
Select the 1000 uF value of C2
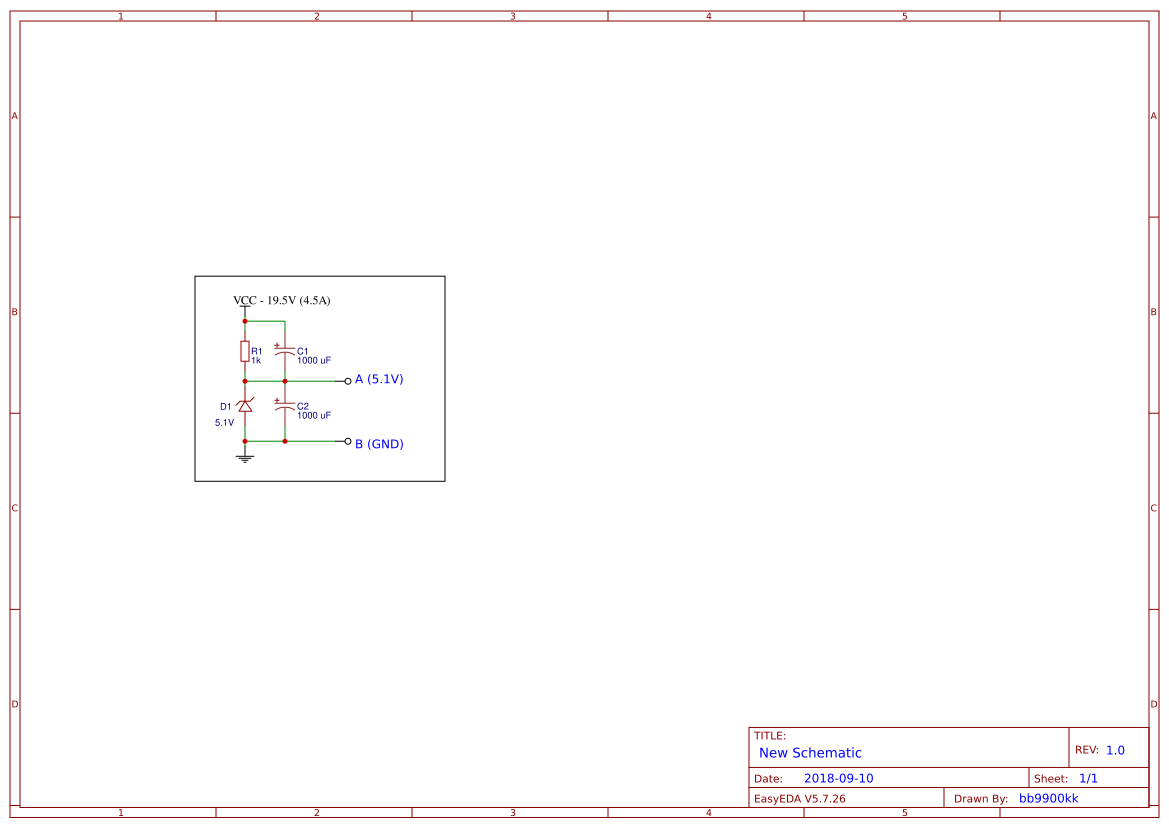(314, 416)
